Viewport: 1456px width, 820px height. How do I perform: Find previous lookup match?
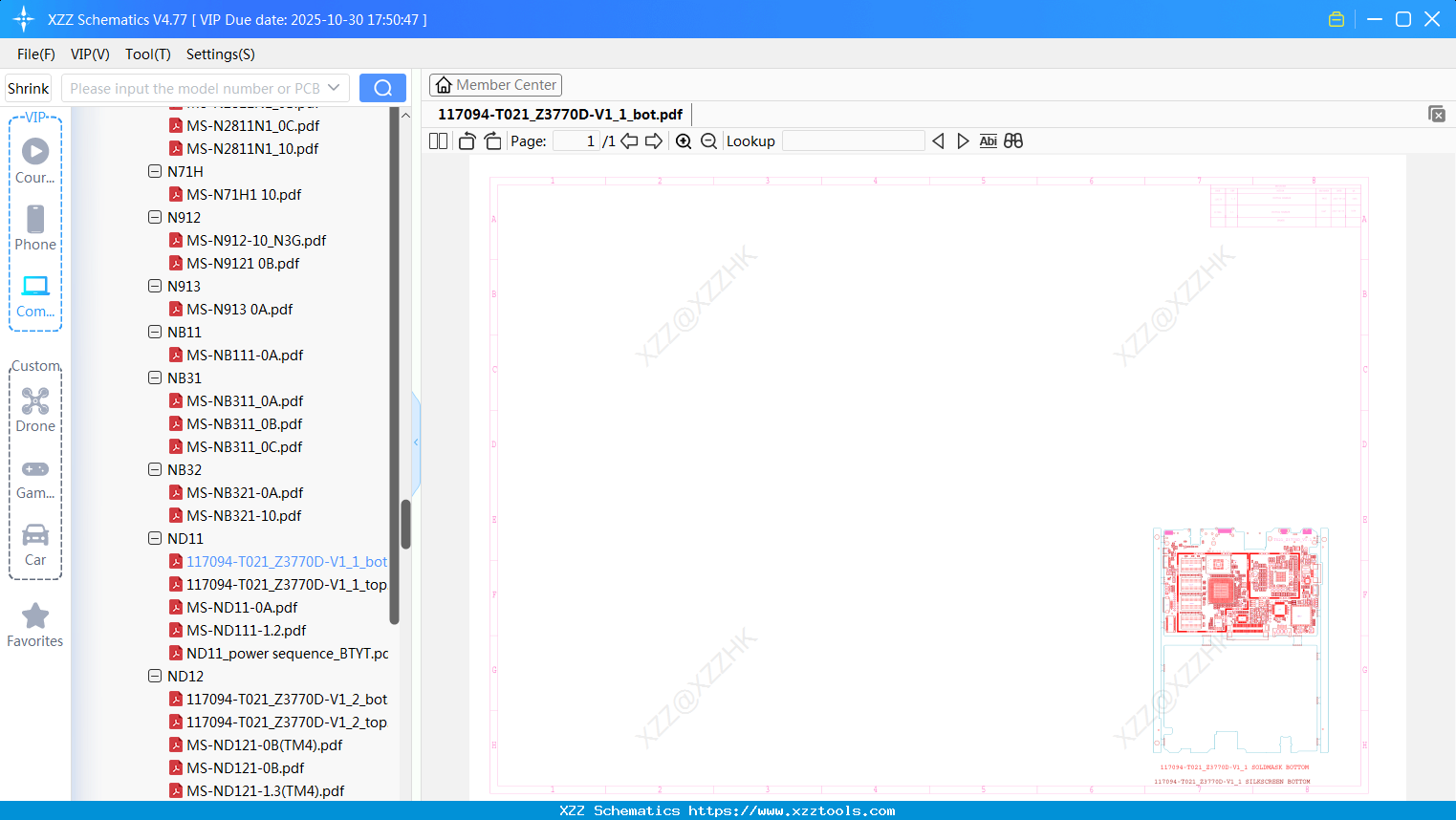938,141
